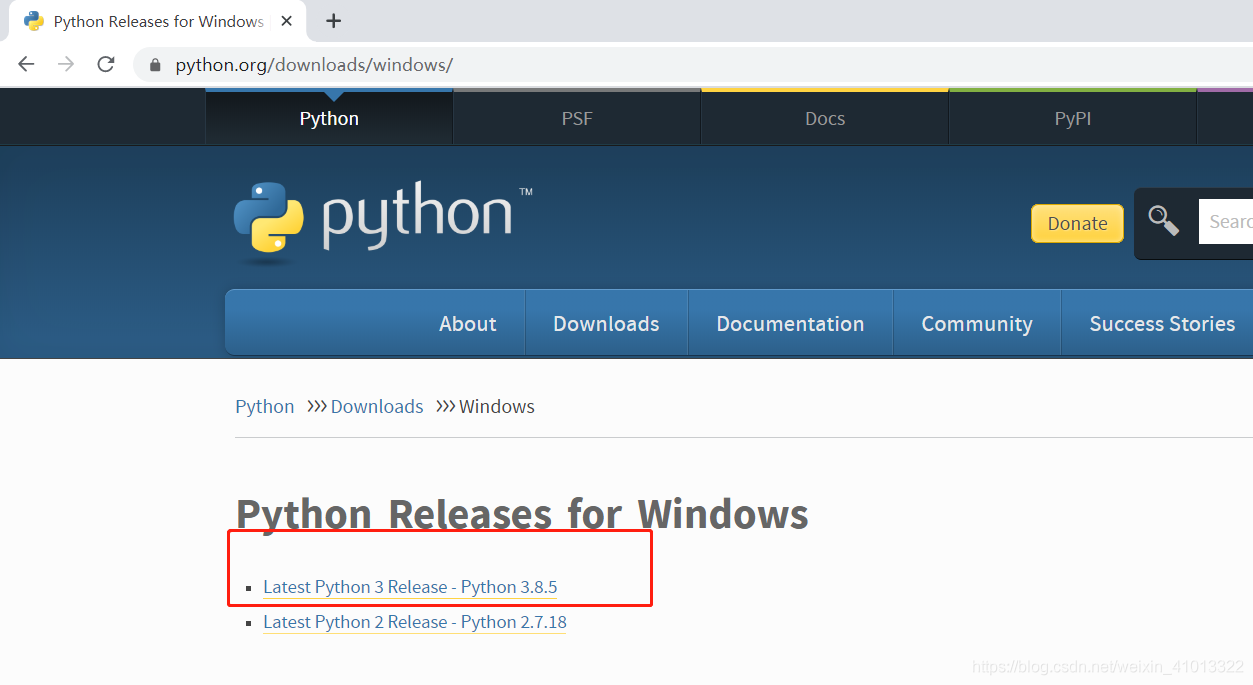
Task: Reload the page with refresh icon
Action: pos(105,64)
